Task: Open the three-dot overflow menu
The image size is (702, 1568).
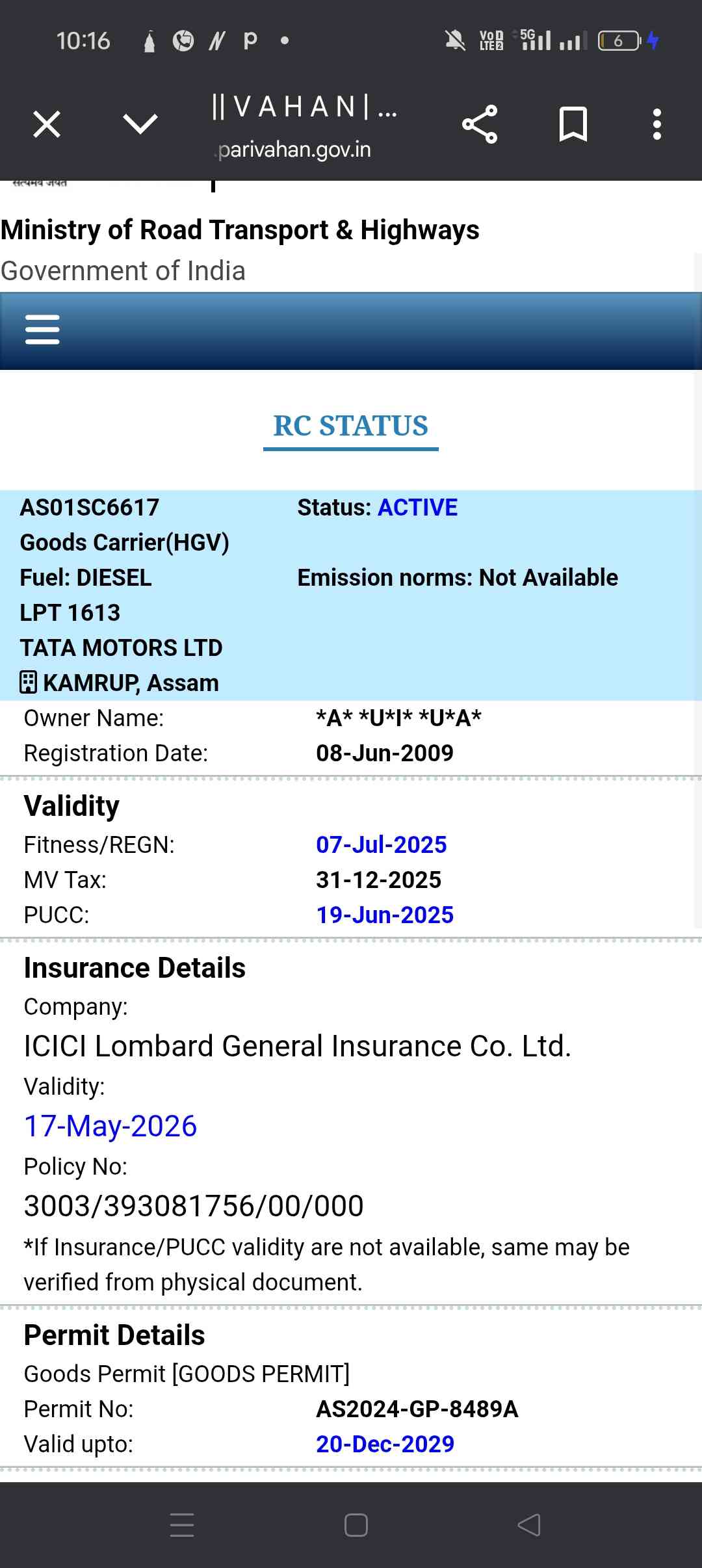Action: pyautogui.click(x=657, y=124)
